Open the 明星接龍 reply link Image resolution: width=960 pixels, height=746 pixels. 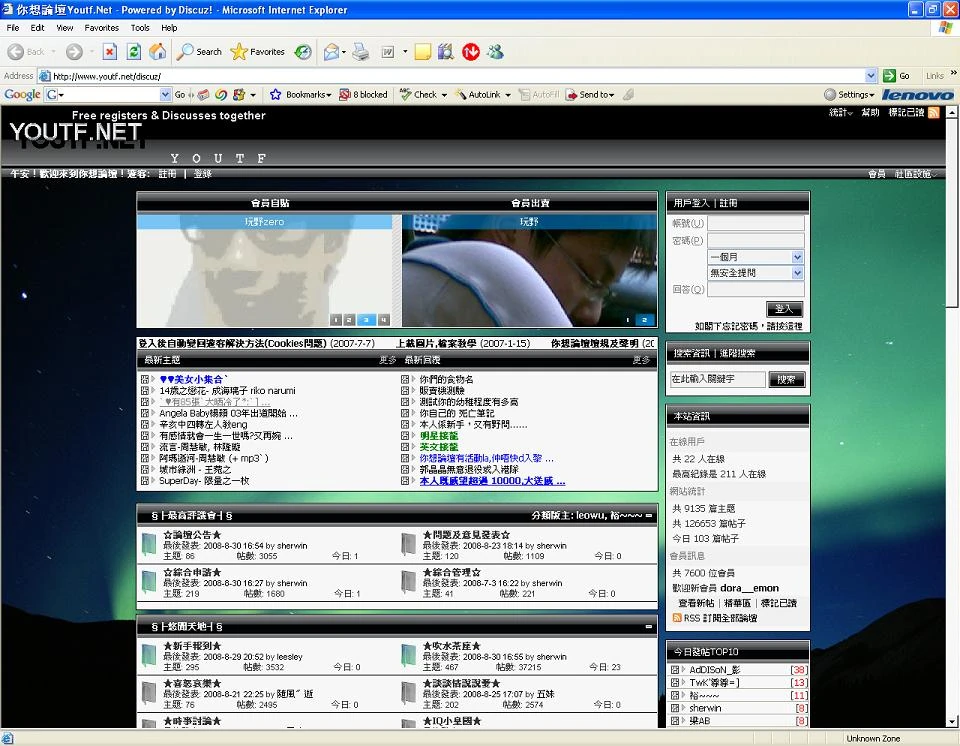pos(438,435)
